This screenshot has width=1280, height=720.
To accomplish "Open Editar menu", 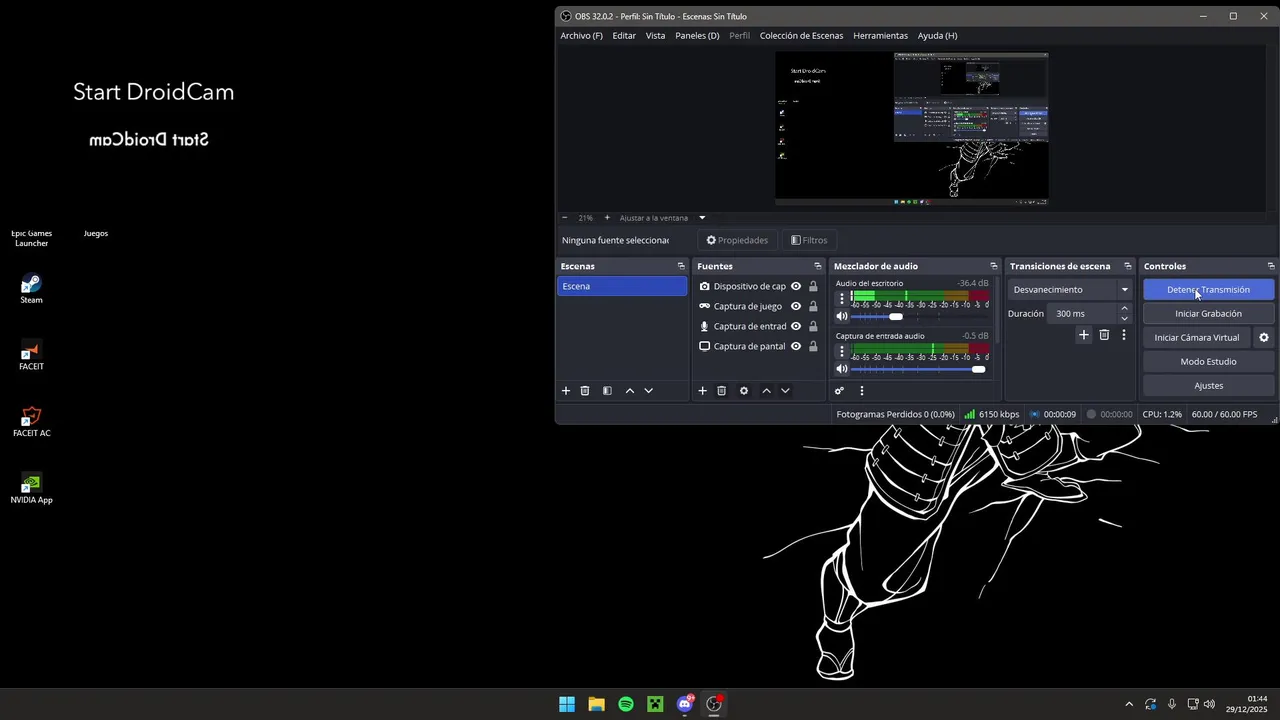I will pyautogui.click(x=624, y=35).
